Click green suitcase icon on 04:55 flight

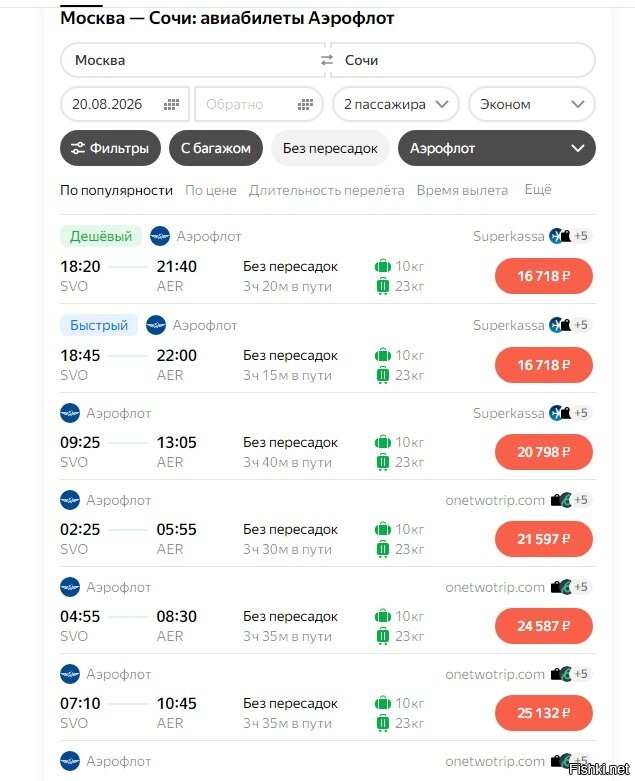(x=382, y=636)
